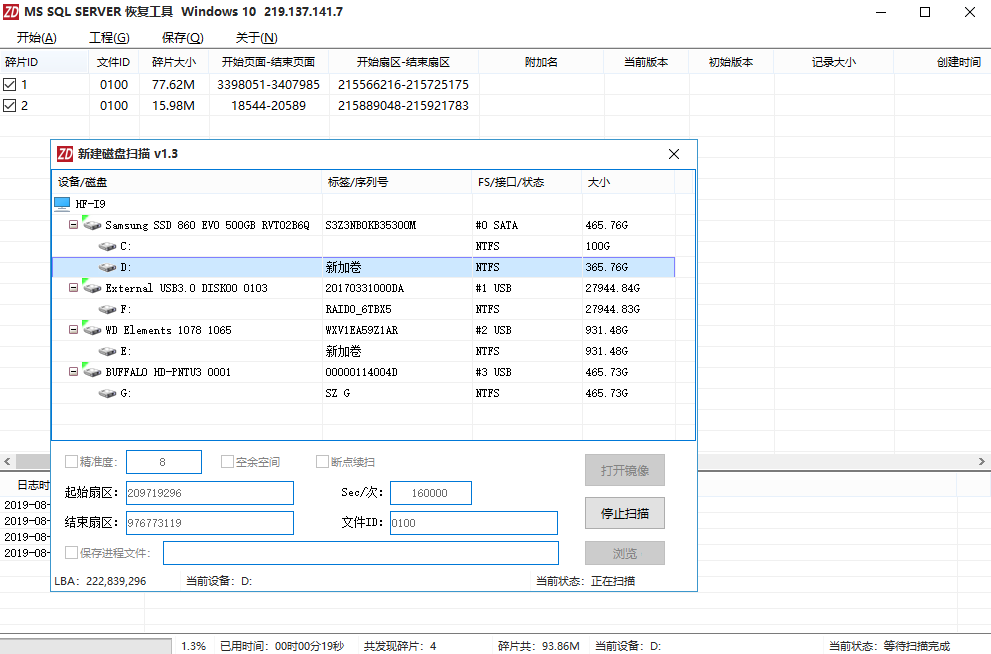991x654 pixels.
Task: Click the ZD logo in scan dialog title
Action: pyautogui.click(x=65, y=154)
